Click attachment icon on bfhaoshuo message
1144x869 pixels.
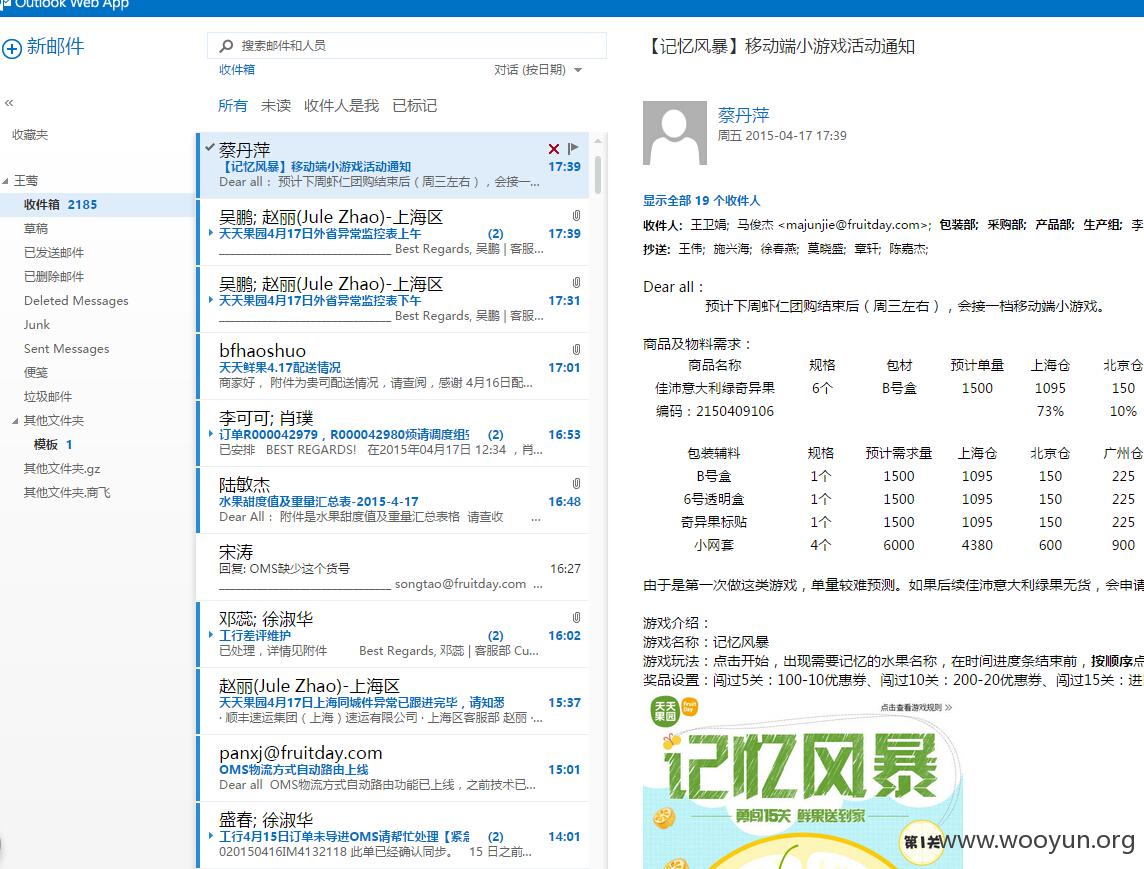click(x=576, y=349)
